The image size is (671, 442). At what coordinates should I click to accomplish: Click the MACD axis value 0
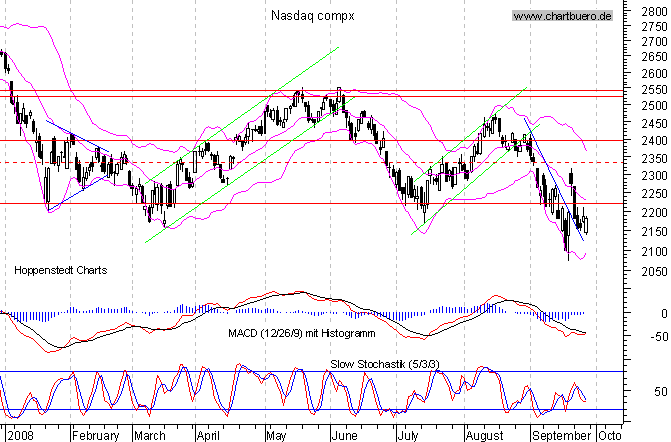pyautogui.click(x=664, y=314)
